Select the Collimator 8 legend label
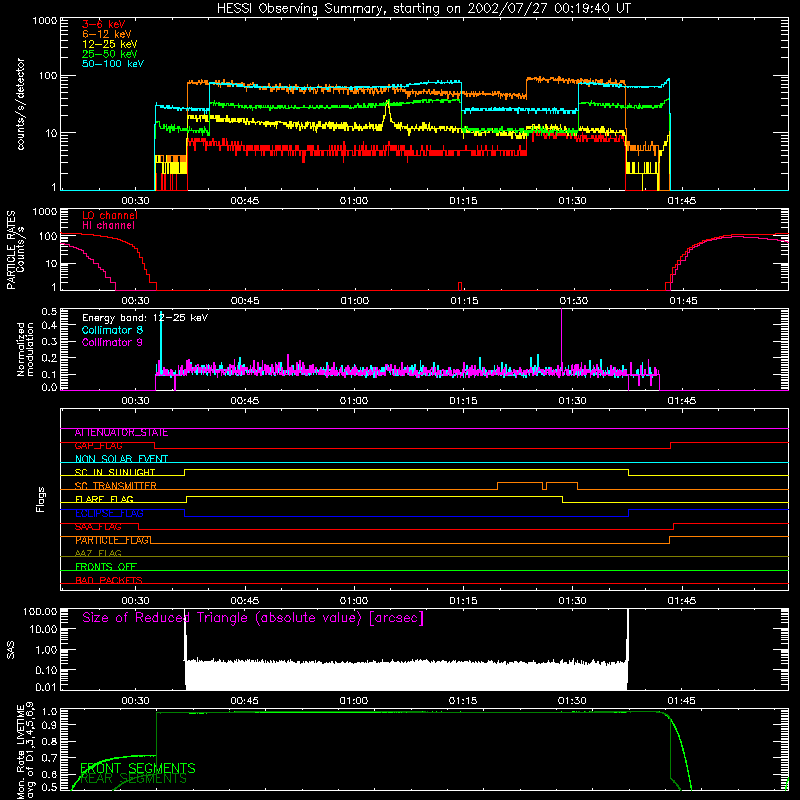 point(112,330)
